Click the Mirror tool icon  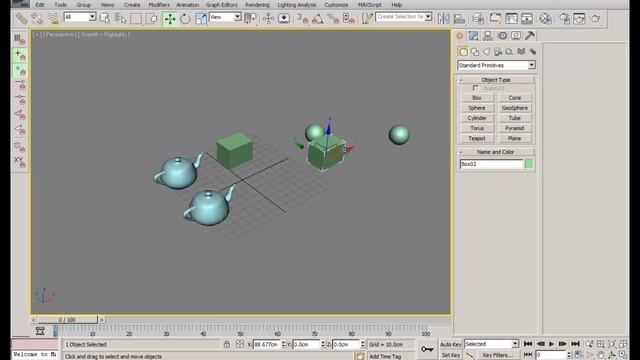pyautogui.click(x=443, y=18)
